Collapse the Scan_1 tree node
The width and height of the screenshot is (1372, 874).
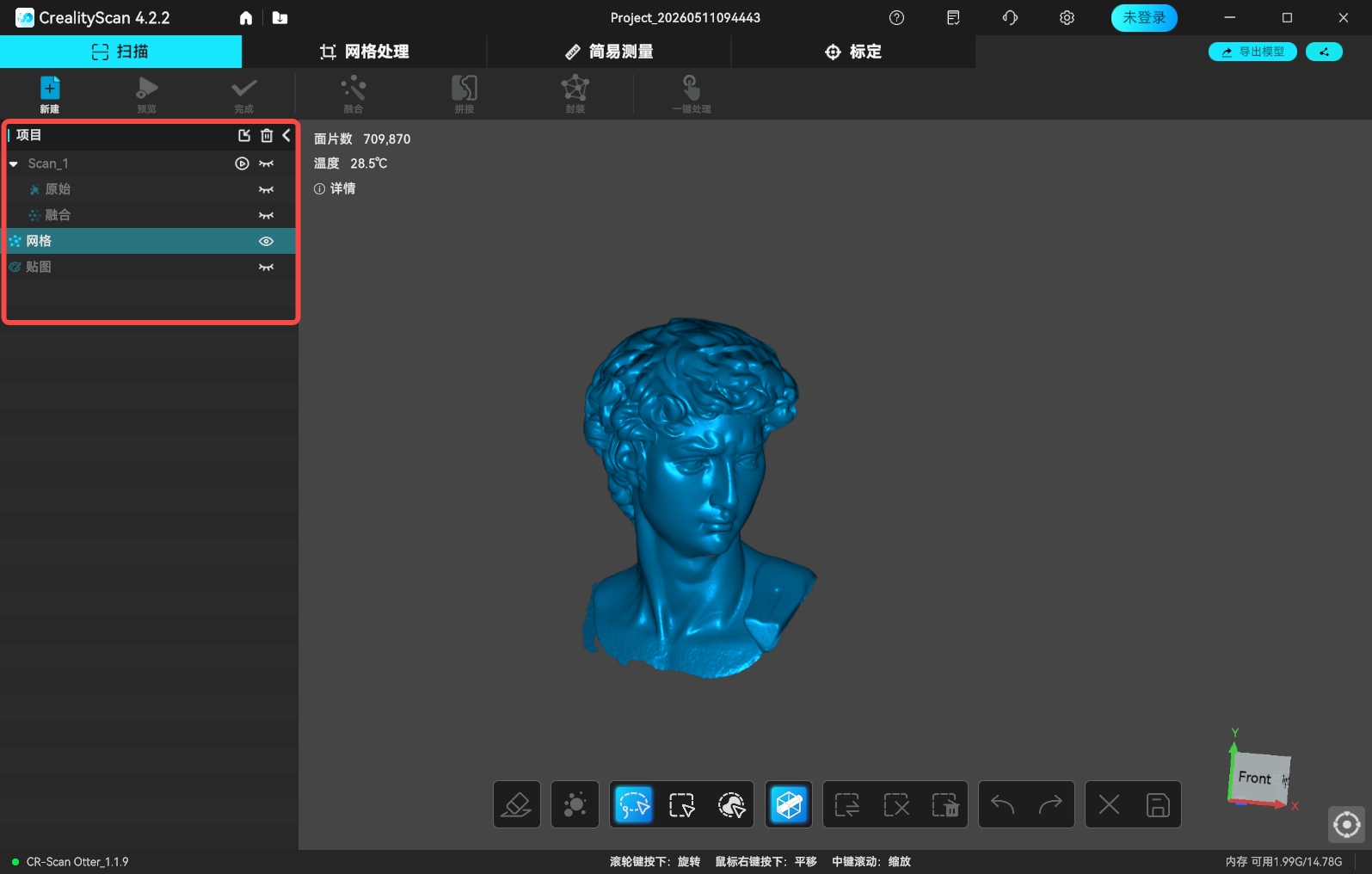pos(14,163)
